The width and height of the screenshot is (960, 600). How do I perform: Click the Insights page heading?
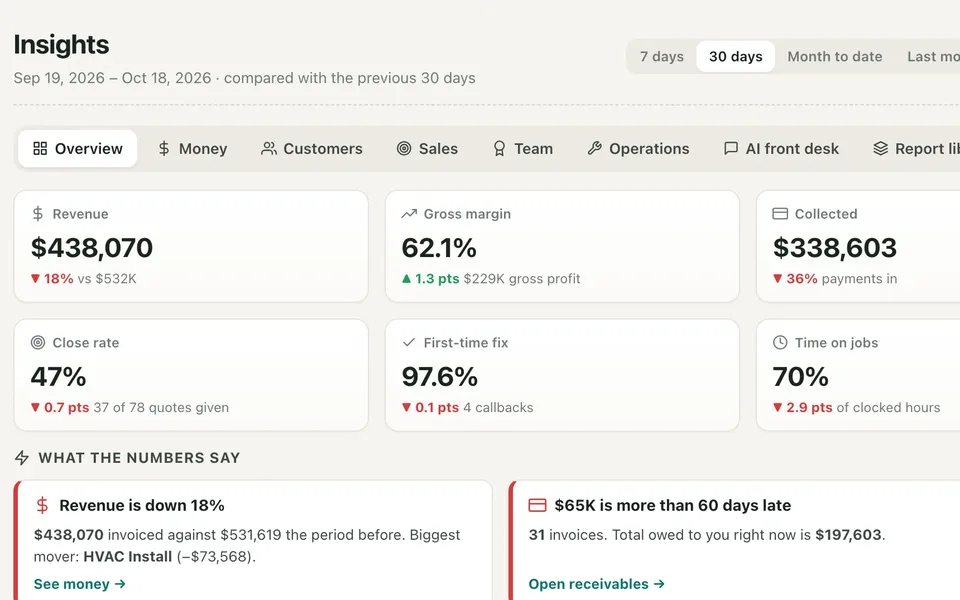click(x=61, y=45)
